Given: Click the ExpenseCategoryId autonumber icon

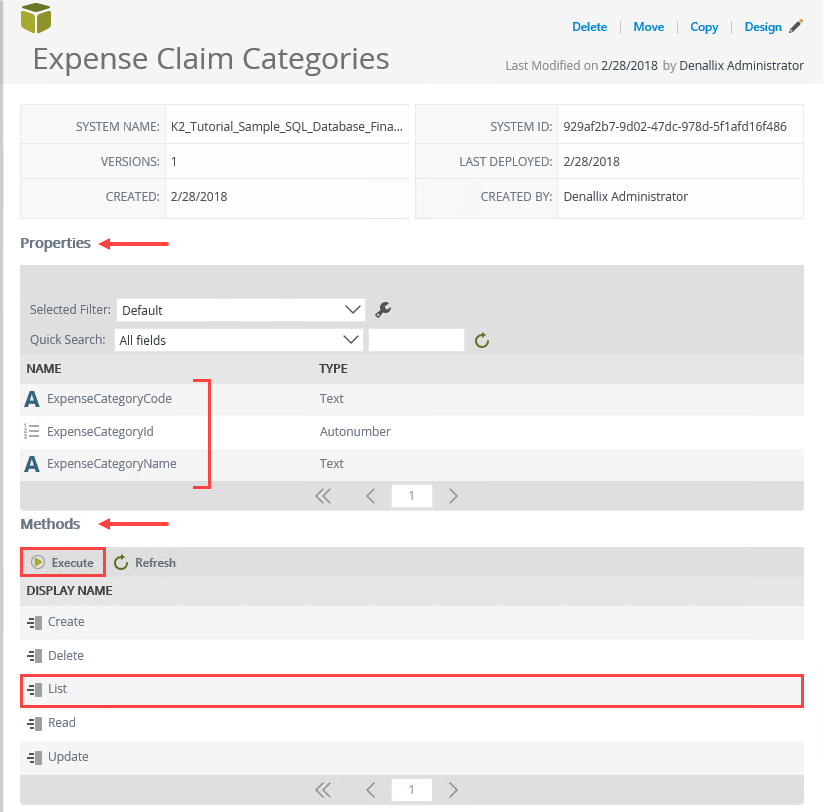Looking at the screenshot, I should (32, 432).
